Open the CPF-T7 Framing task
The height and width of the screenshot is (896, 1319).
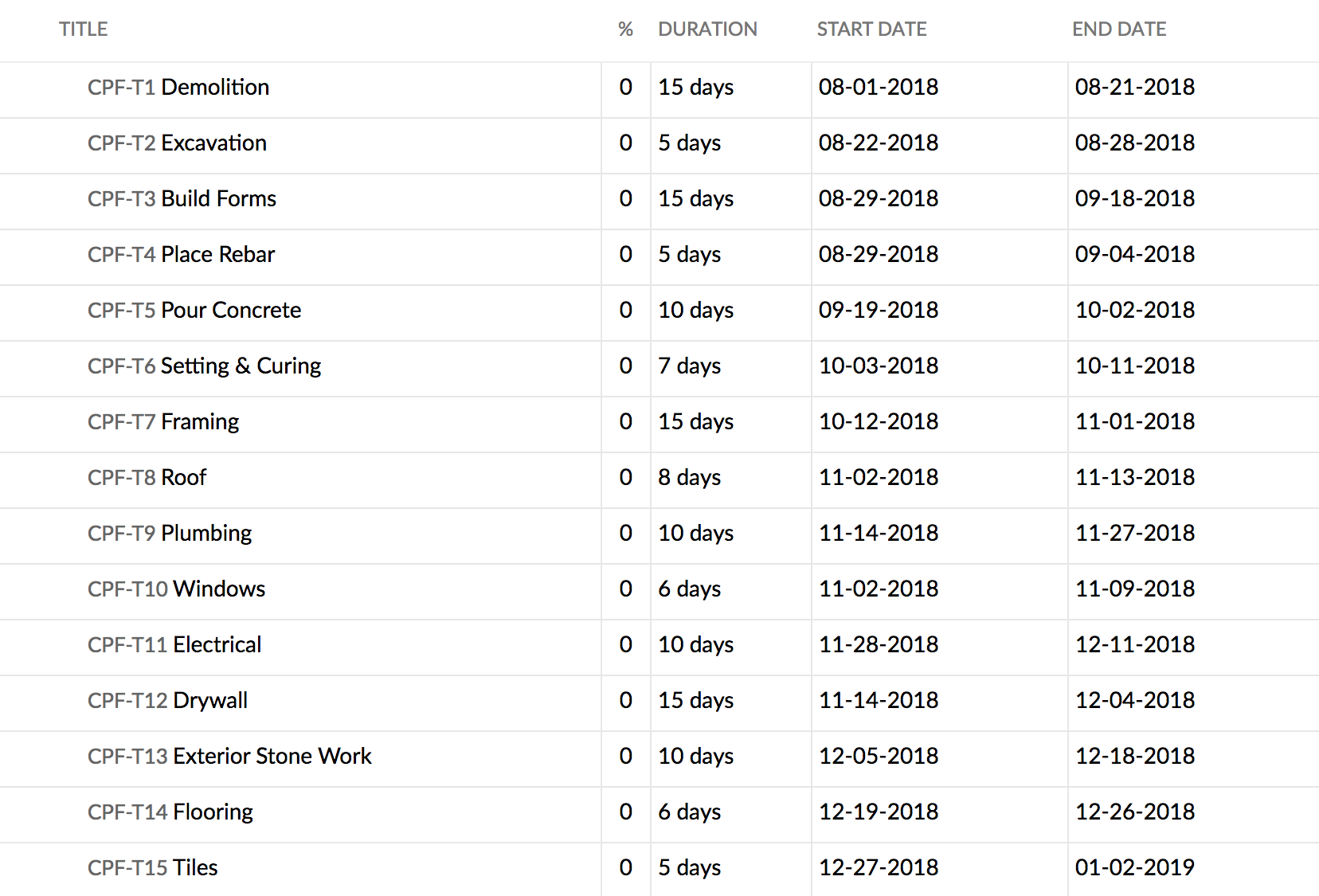[163, 422]
